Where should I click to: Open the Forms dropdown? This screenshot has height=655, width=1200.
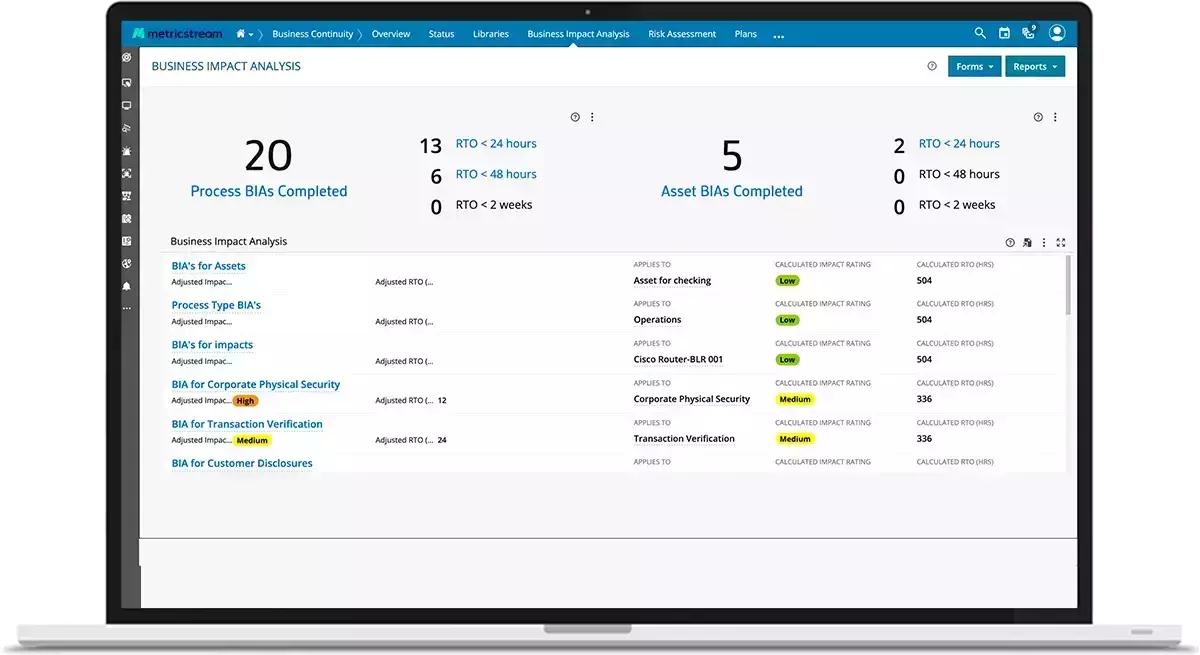pyautogui.click(x=975, y=66)
